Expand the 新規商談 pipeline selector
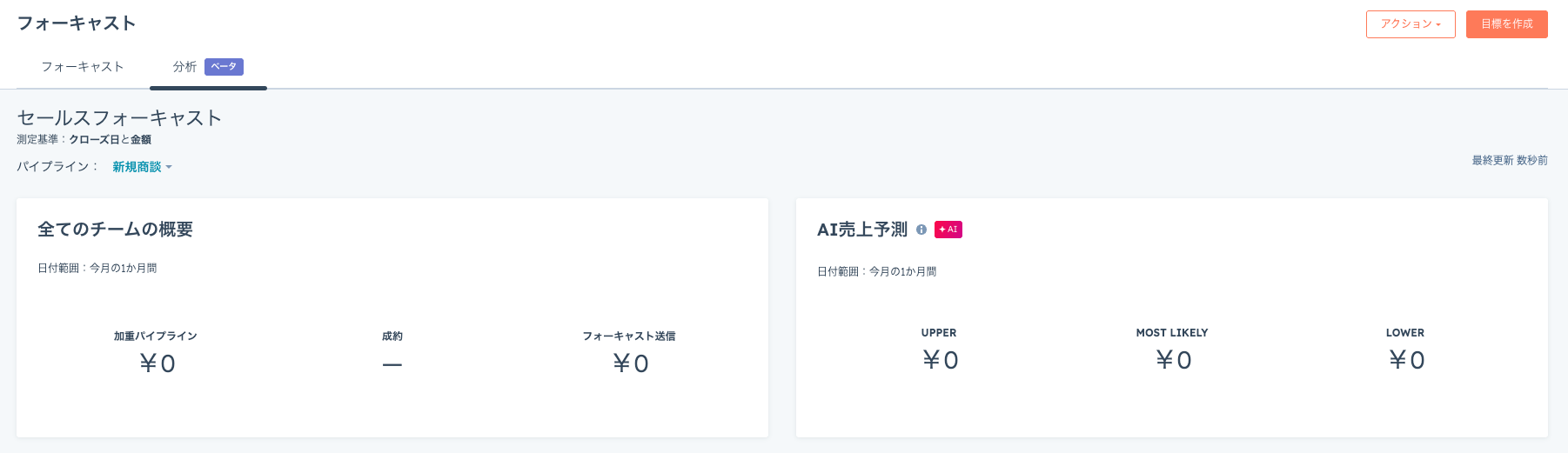 click(142, 167)
